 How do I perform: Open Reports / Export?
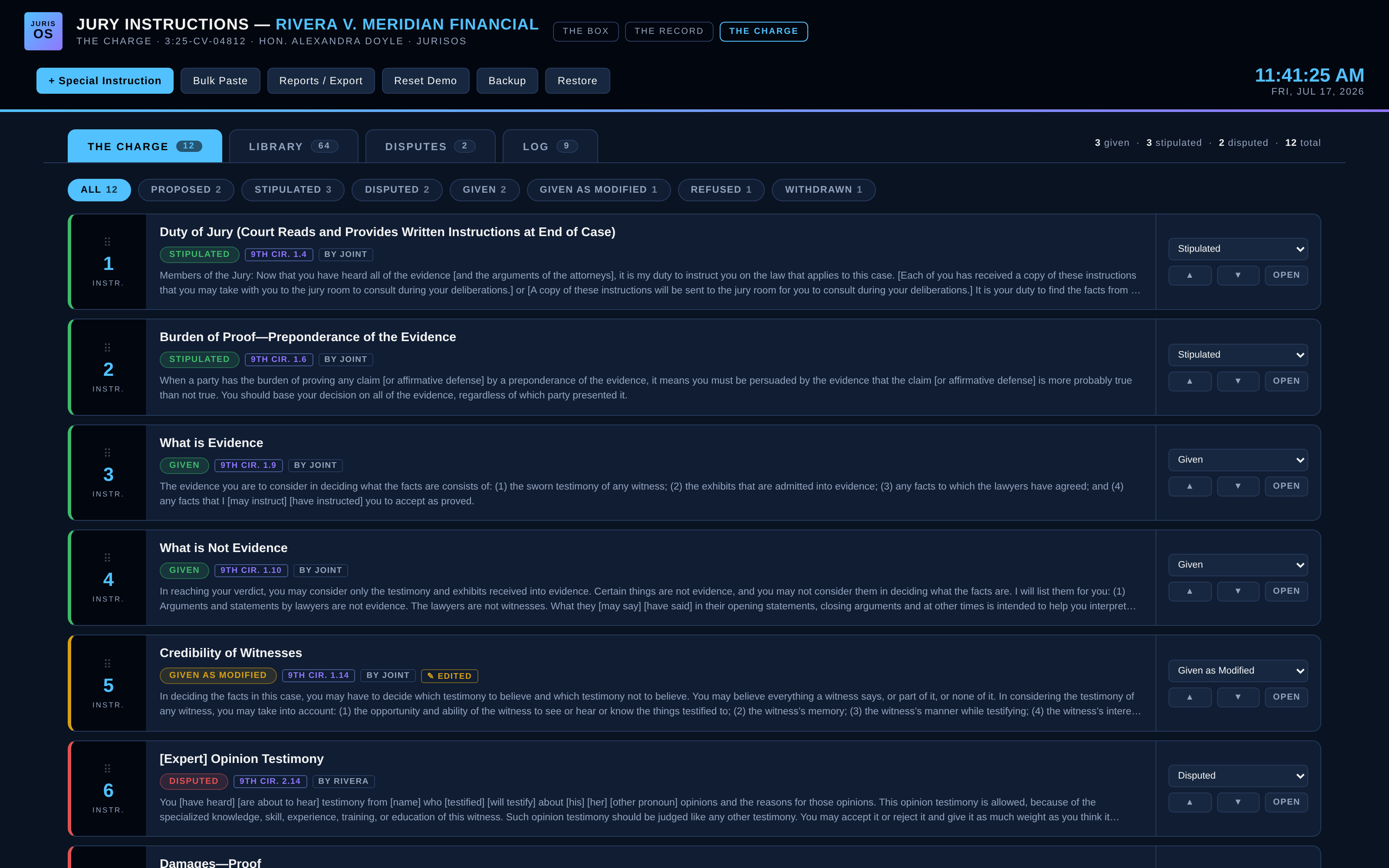[321, 81]
